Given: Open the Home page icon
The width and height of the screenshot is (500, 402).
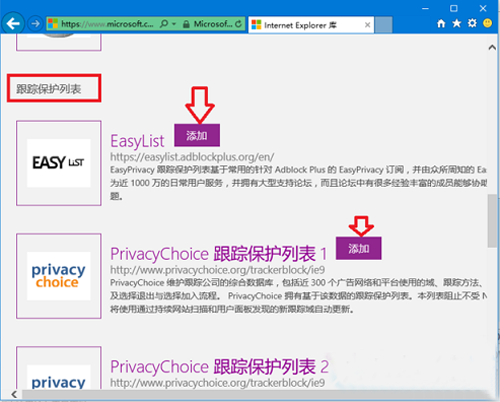Looking at the screenshot, I should [x=441, y=23].
